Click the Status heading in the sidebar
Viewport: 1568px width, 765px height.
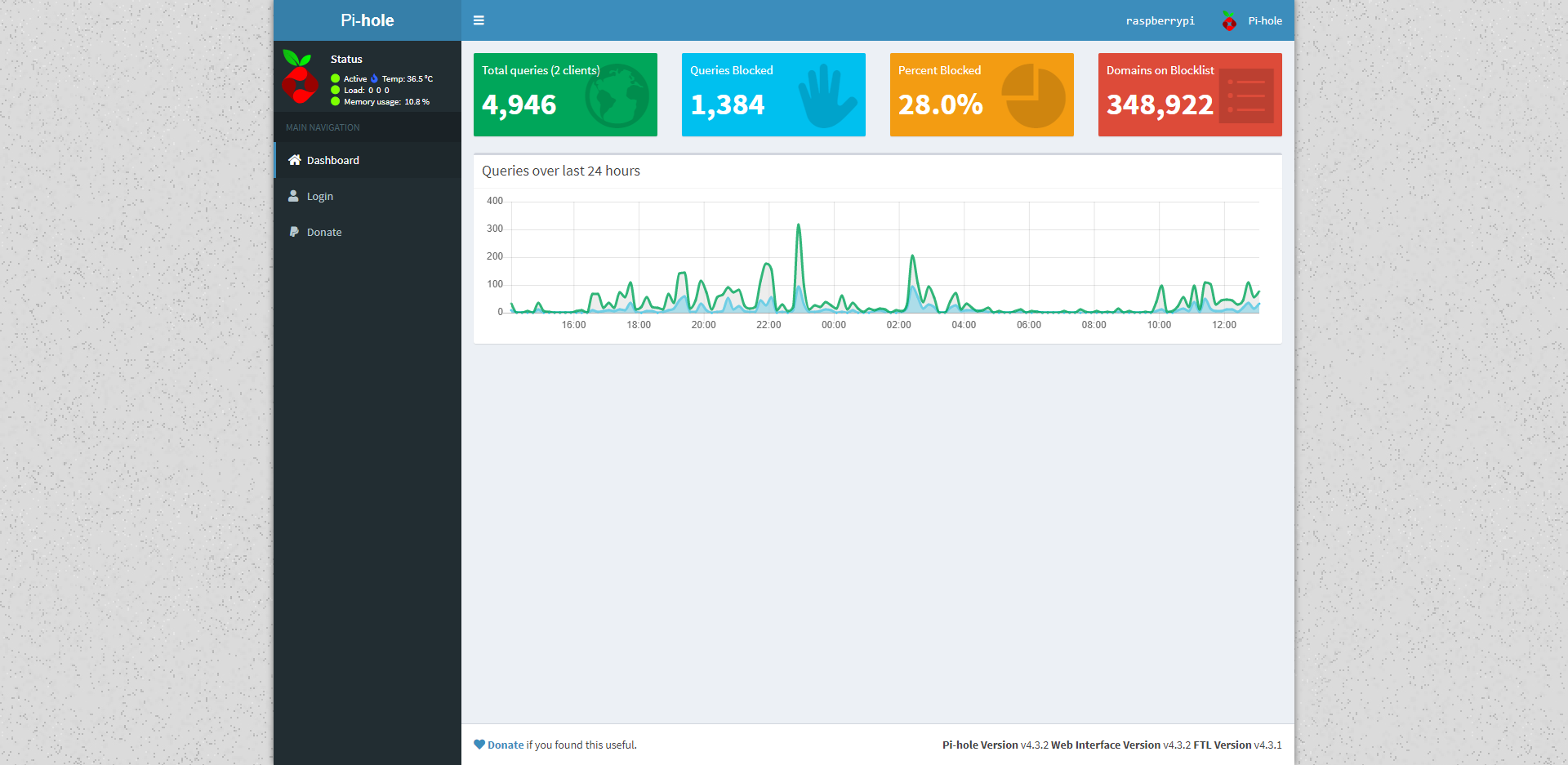(346, 59)
